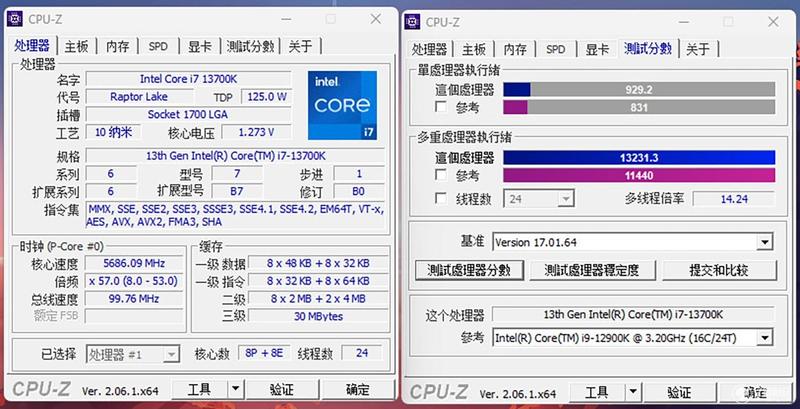This screenshot has width=800, height=409.
Task: Open 測試分數 tab in left window
Action: point(251,46)
